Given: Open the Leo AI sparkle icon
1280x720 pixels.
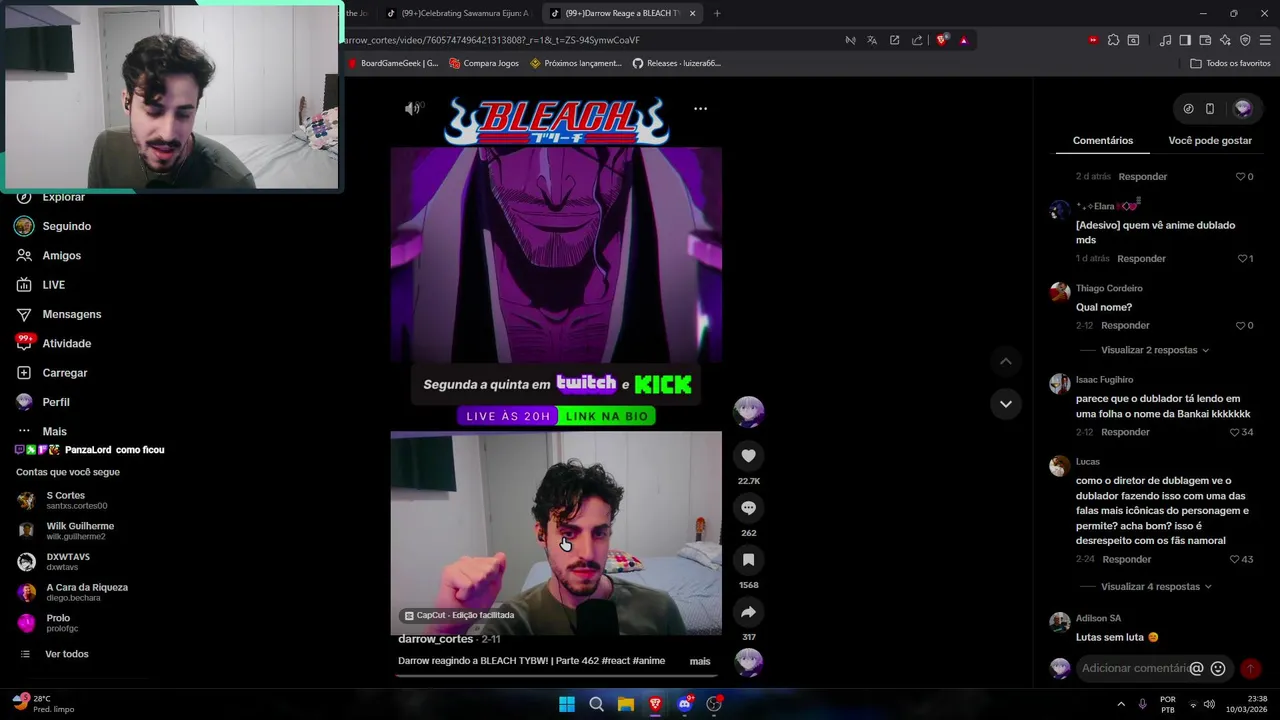Looking at the screenshot, I should click(1225, 40).
